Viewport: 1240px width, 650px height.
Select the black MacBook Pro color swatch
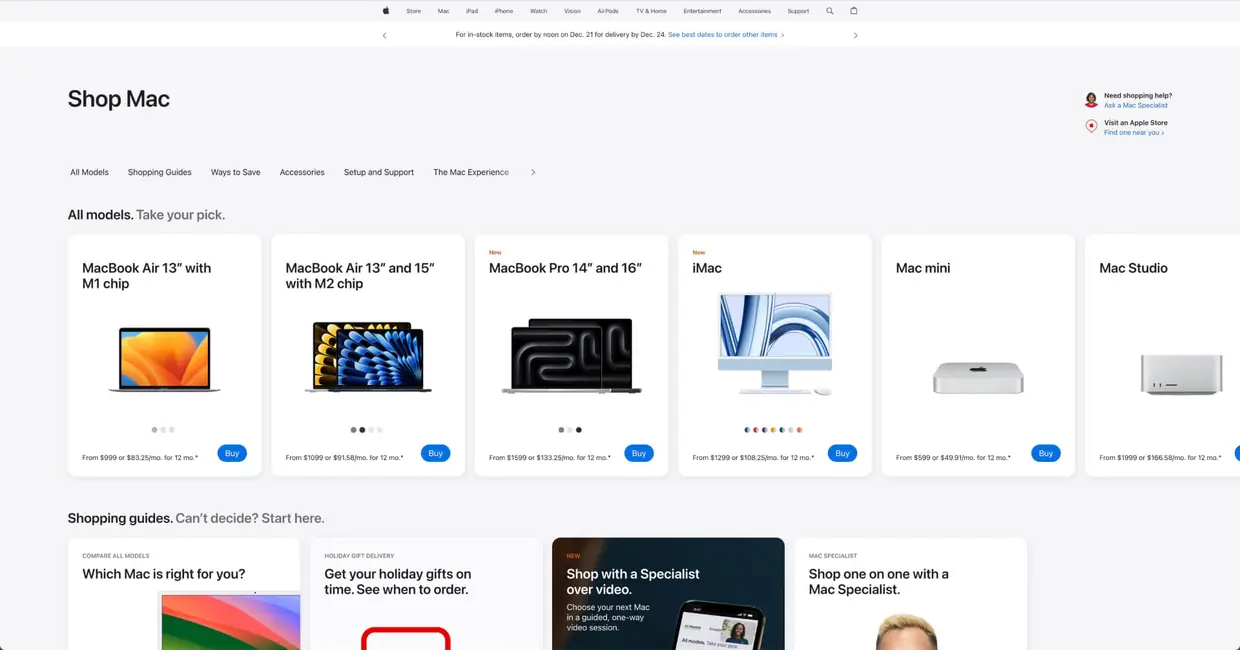point(579,430)
